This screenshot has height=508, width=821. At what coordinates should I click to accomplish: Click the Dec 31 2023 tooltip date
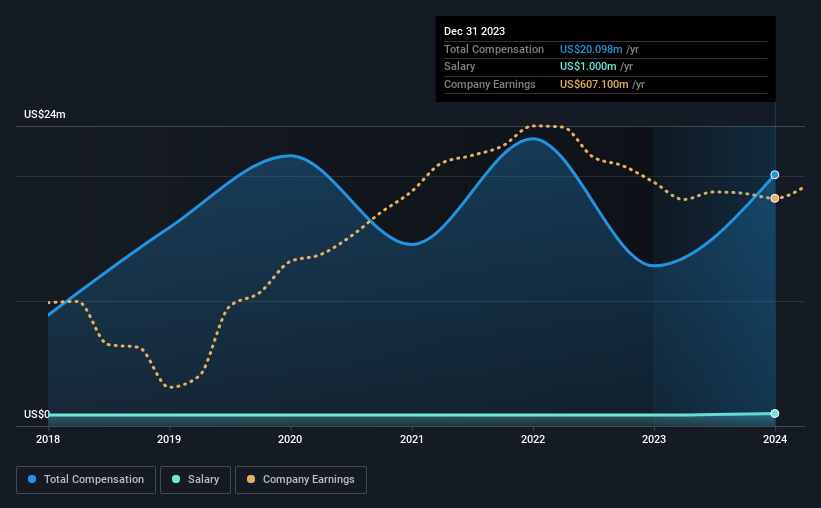474,31
